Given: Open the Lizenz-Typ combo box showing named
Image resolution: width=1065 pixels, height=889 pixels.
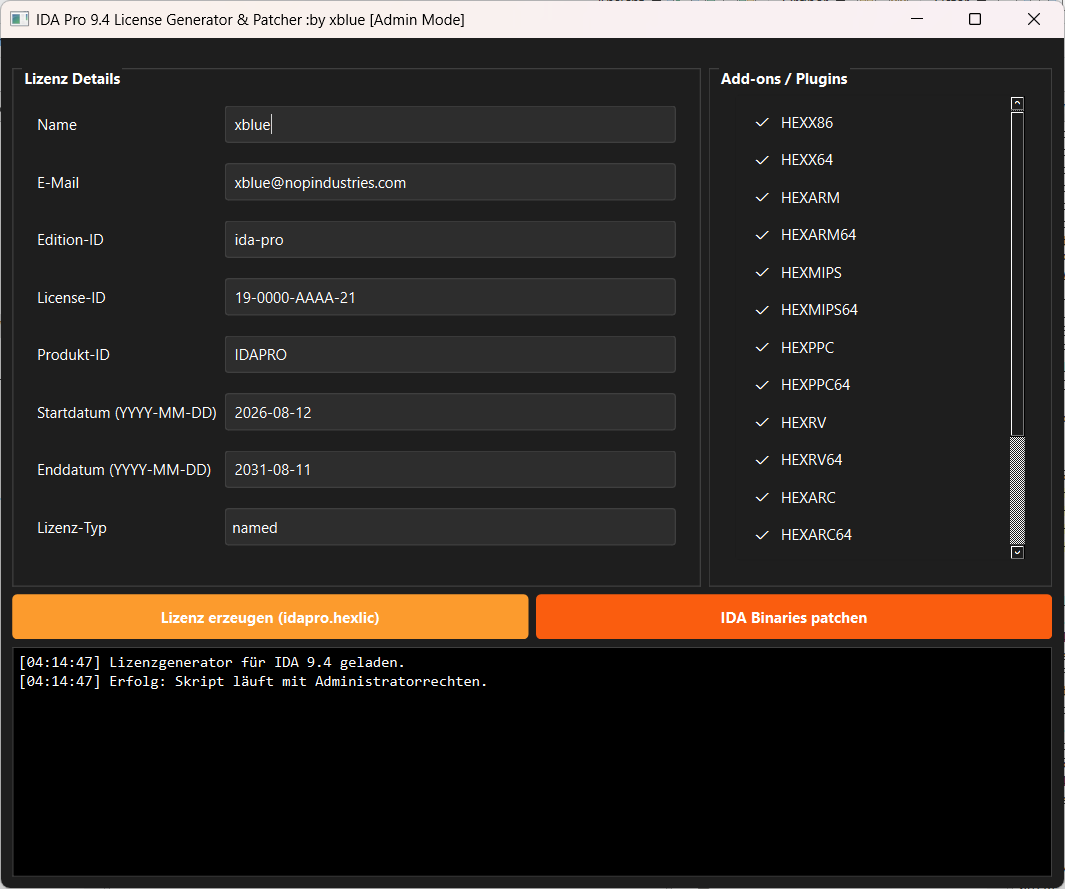Looking at the screenshot, I should (450, 527).
